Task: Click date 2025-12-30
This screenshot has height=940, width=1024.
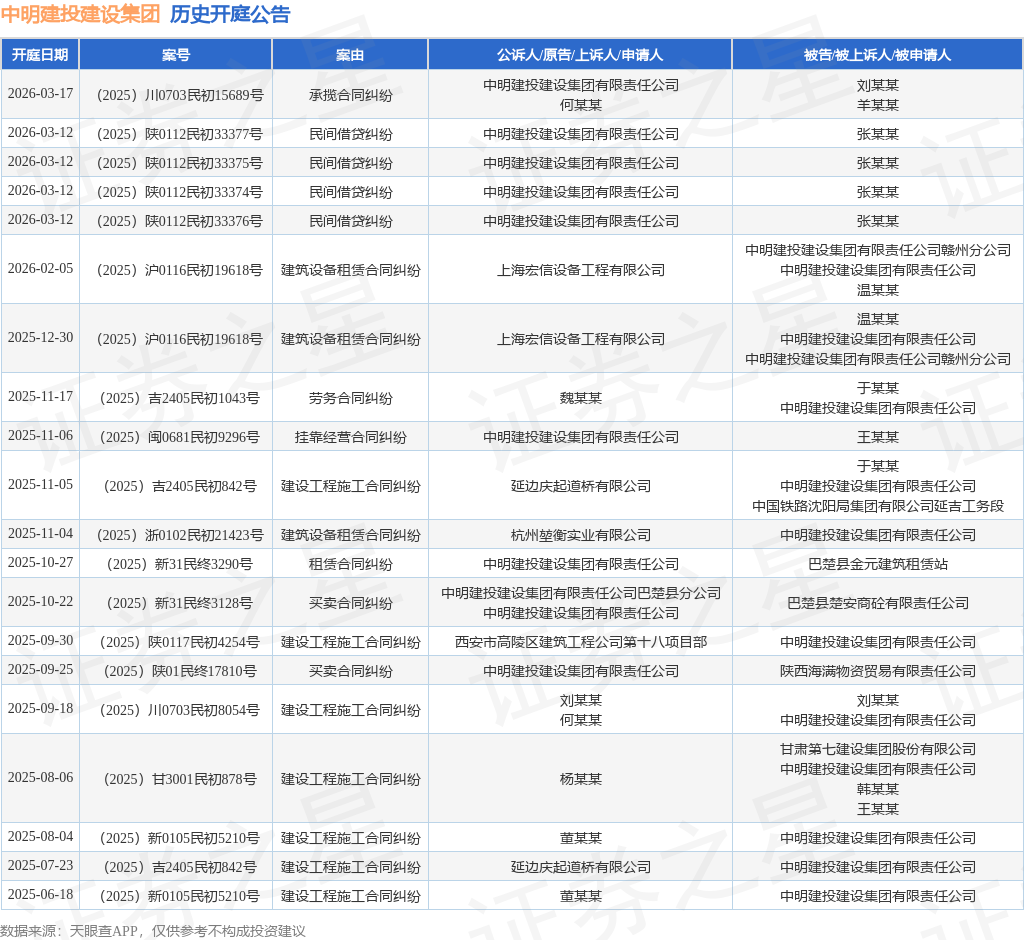Action: (x=40, y=338)
